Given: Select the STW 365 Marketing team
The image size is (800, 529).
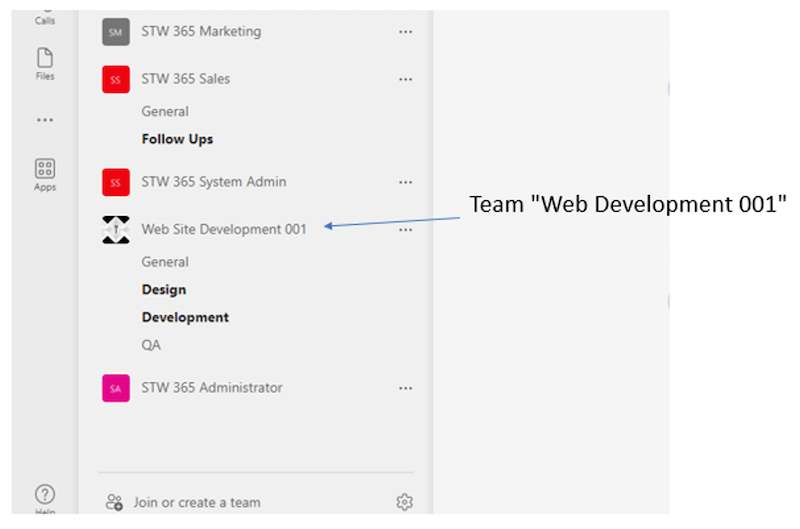Looking at the screenshot, I should tap(201, 32).
